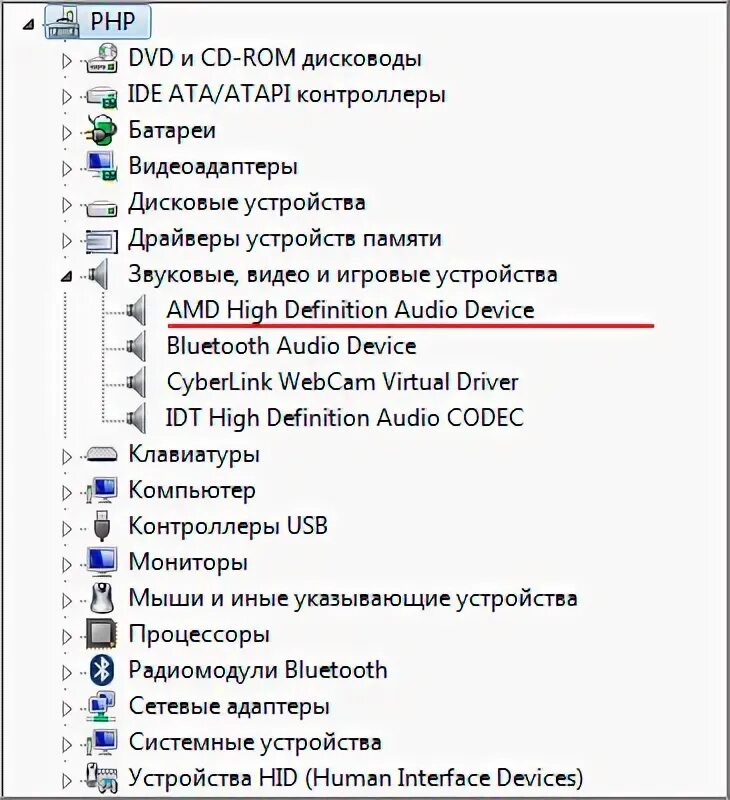Select IDT High Definition Audio CODEC
This screenshot has width=730, height=800.
click(x=345, y=418)
